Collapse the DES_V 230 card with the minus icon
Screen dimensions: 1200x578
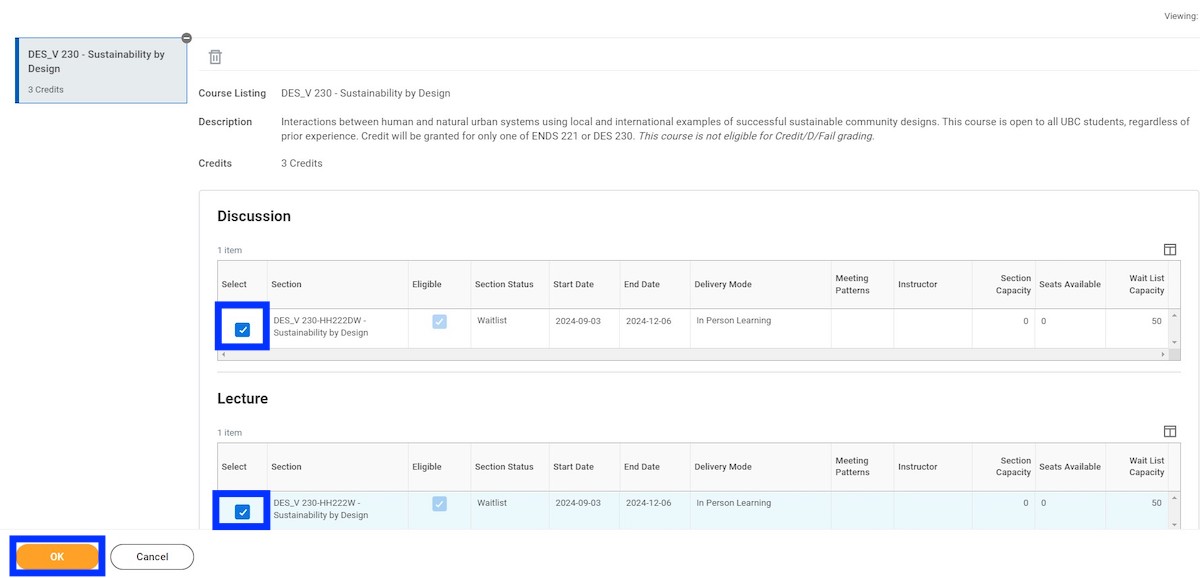click(x=186, y=37)
